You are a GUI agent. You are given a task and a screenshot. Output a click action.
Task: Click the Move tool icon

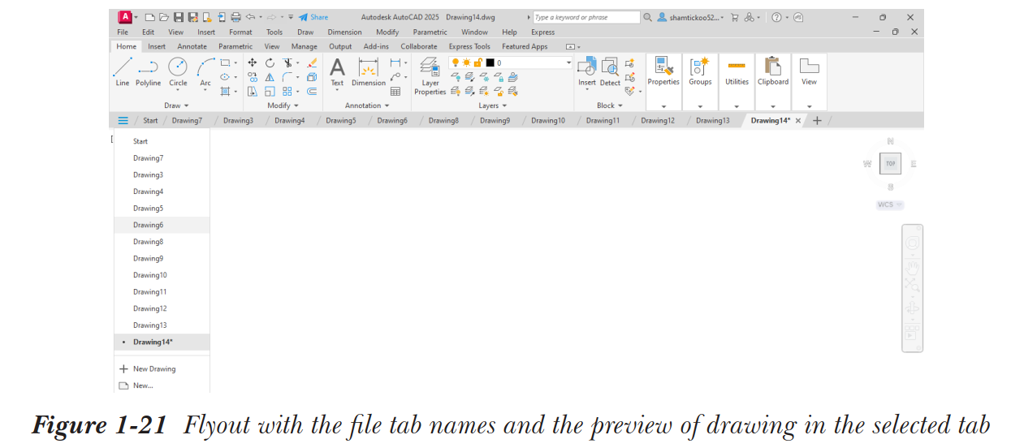[253, 63]
